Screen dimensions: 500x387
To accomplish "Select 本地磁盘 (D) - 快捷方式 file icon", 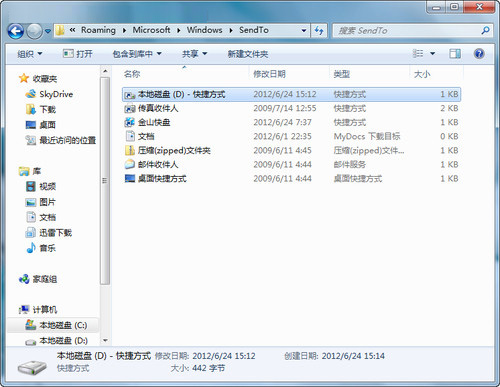I will [130, 95].
